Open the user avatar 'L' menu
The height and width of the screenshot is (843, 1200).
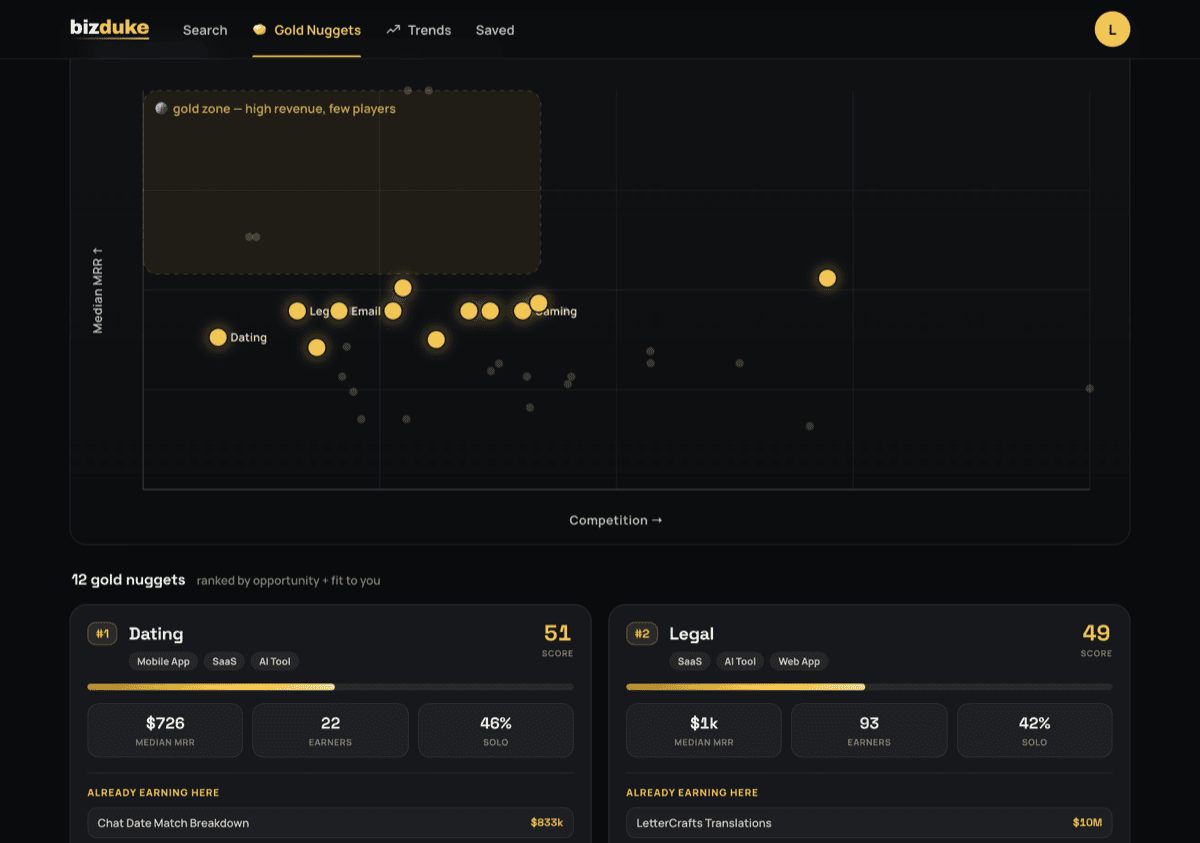pos(1112,30)
